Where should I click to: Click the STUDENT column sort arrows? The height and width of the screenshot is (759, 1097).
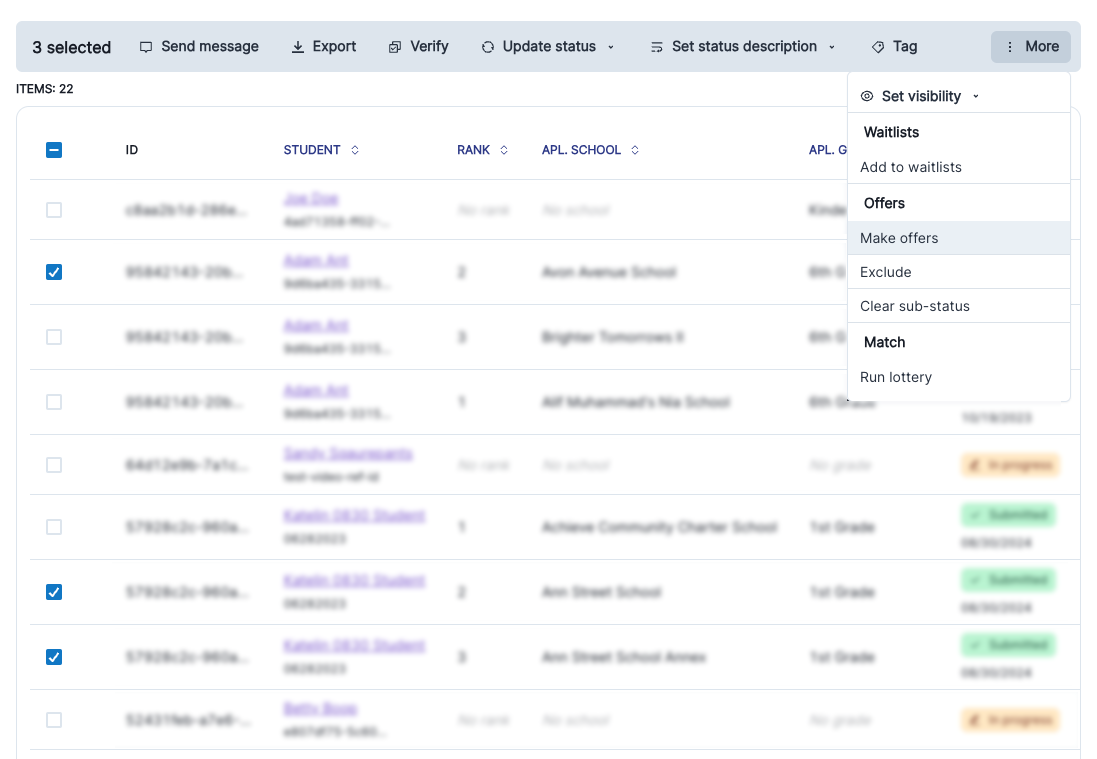(354, 150)
